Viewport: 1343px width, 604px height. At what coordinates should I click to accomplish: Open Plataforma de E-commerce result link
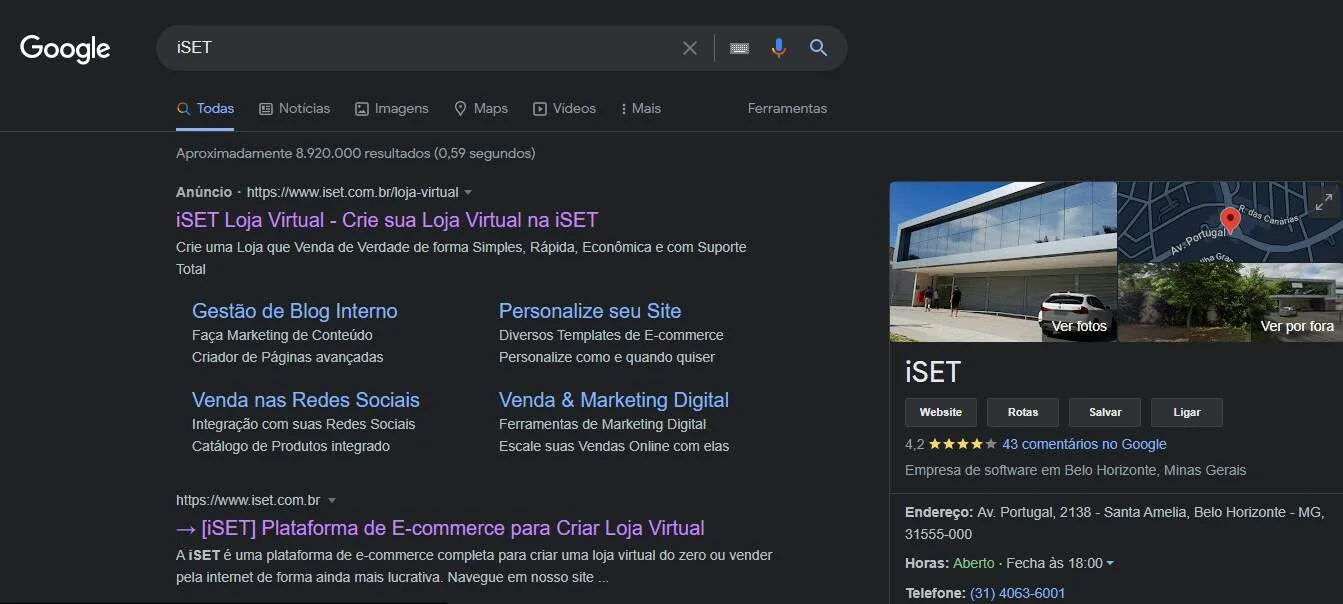point(440,528)
